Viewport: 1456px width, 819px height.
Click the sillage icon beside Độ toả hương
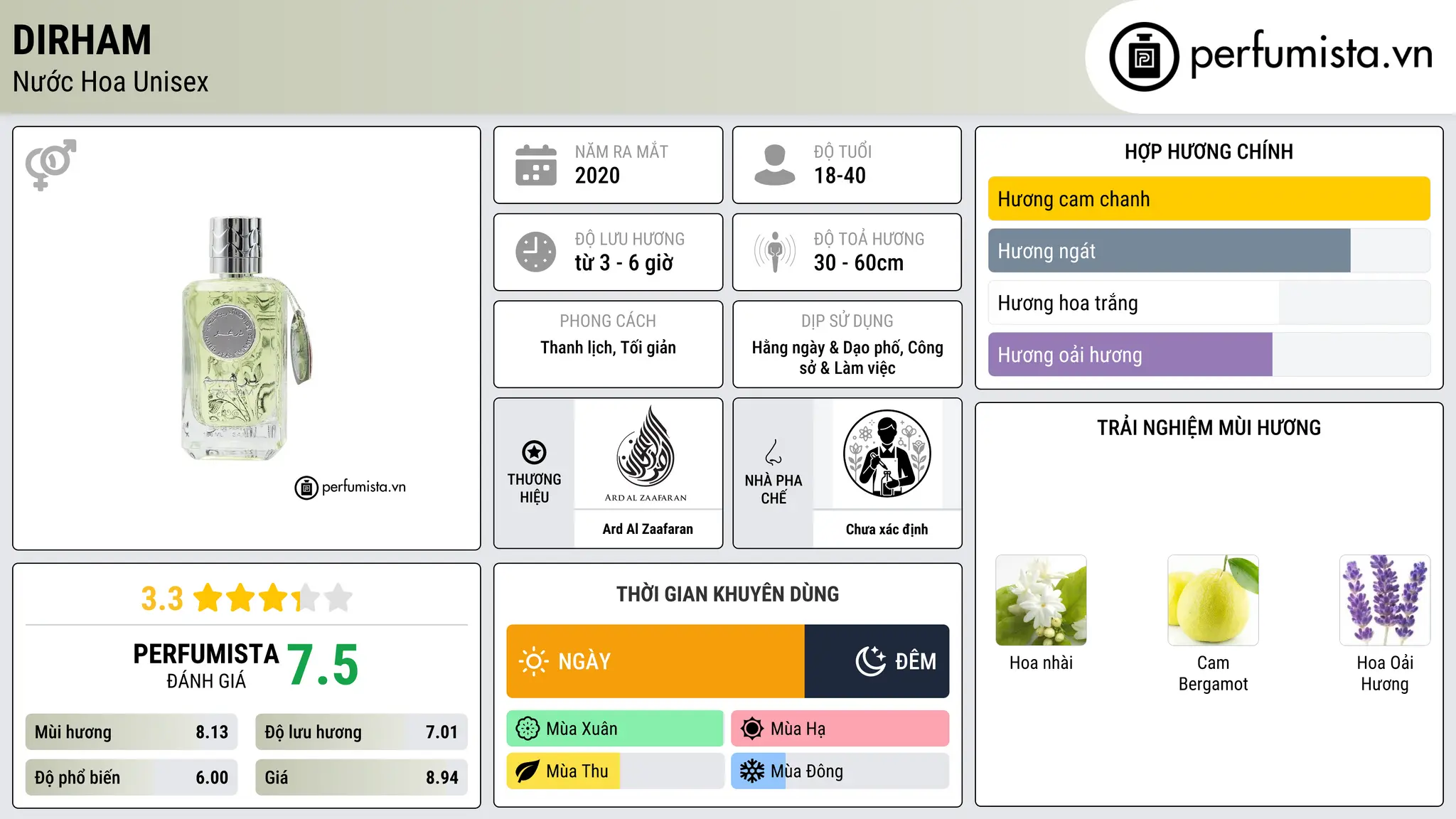pos(775,252)
